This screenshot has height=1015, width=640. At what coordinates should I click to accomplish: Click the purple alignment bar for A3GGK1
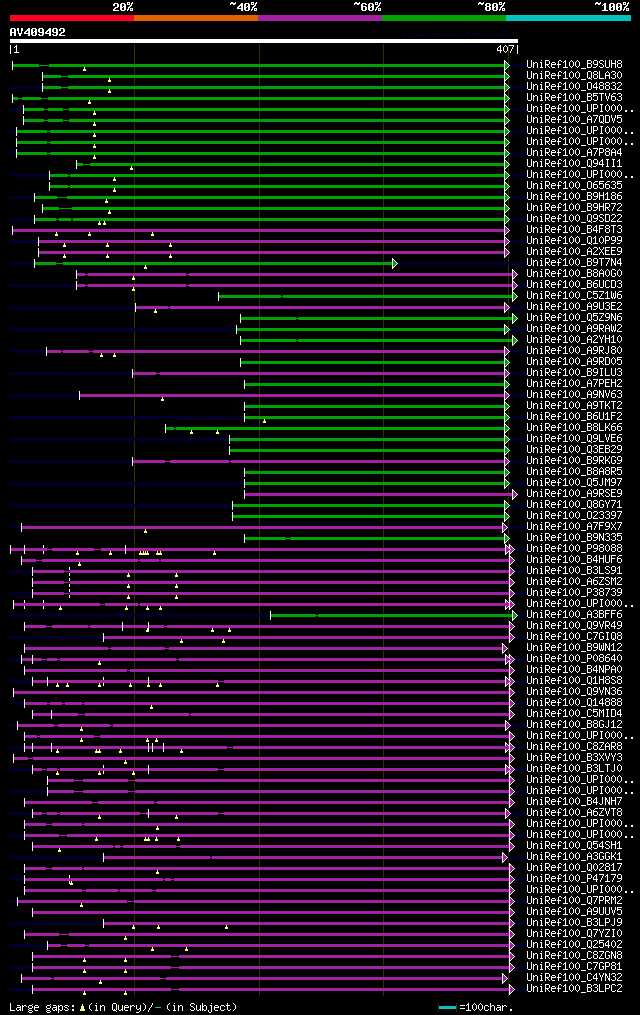(x=305, y=858)
